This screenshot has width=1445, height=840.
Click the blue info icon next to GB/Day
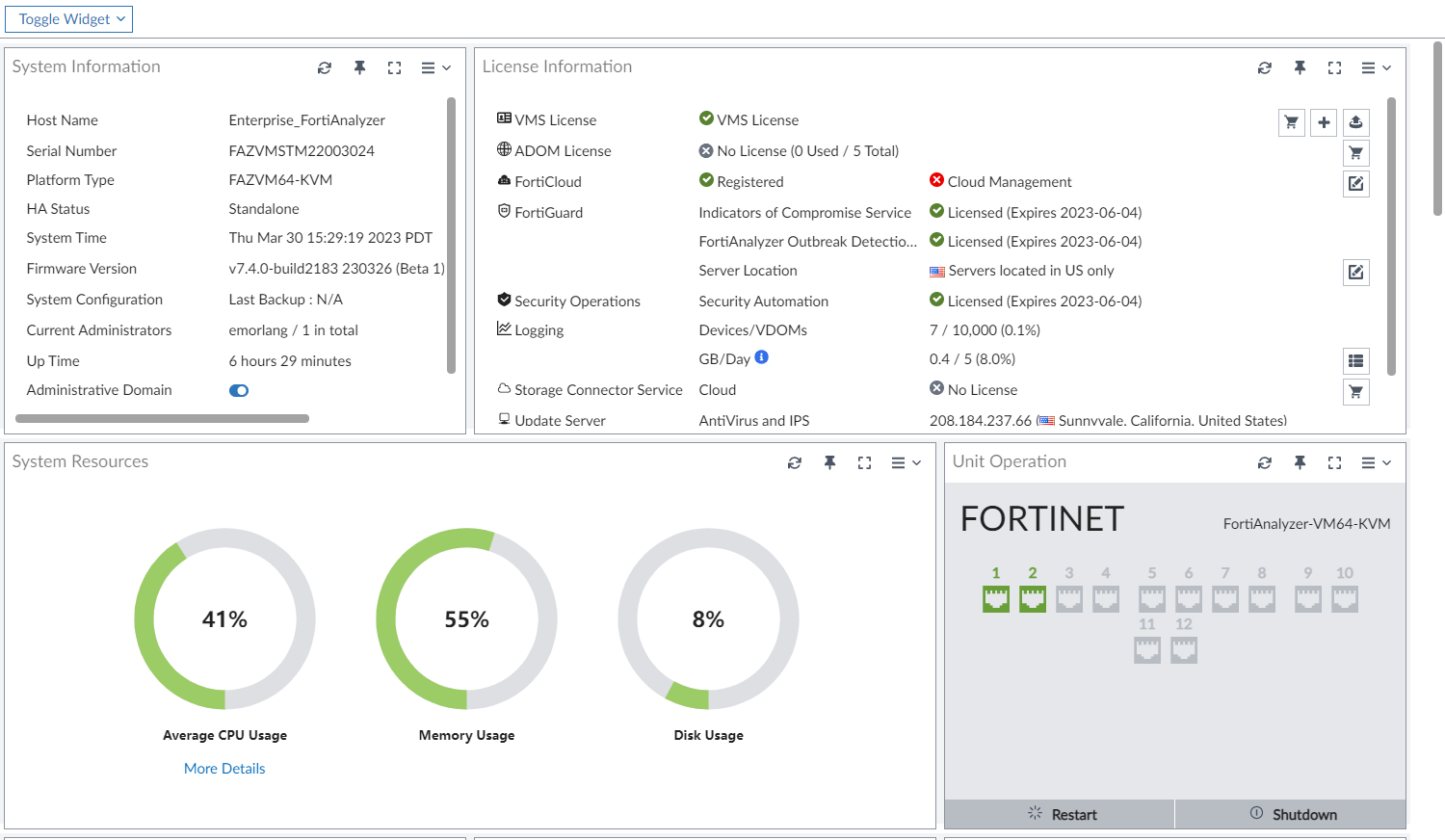(x=760, y=357)
